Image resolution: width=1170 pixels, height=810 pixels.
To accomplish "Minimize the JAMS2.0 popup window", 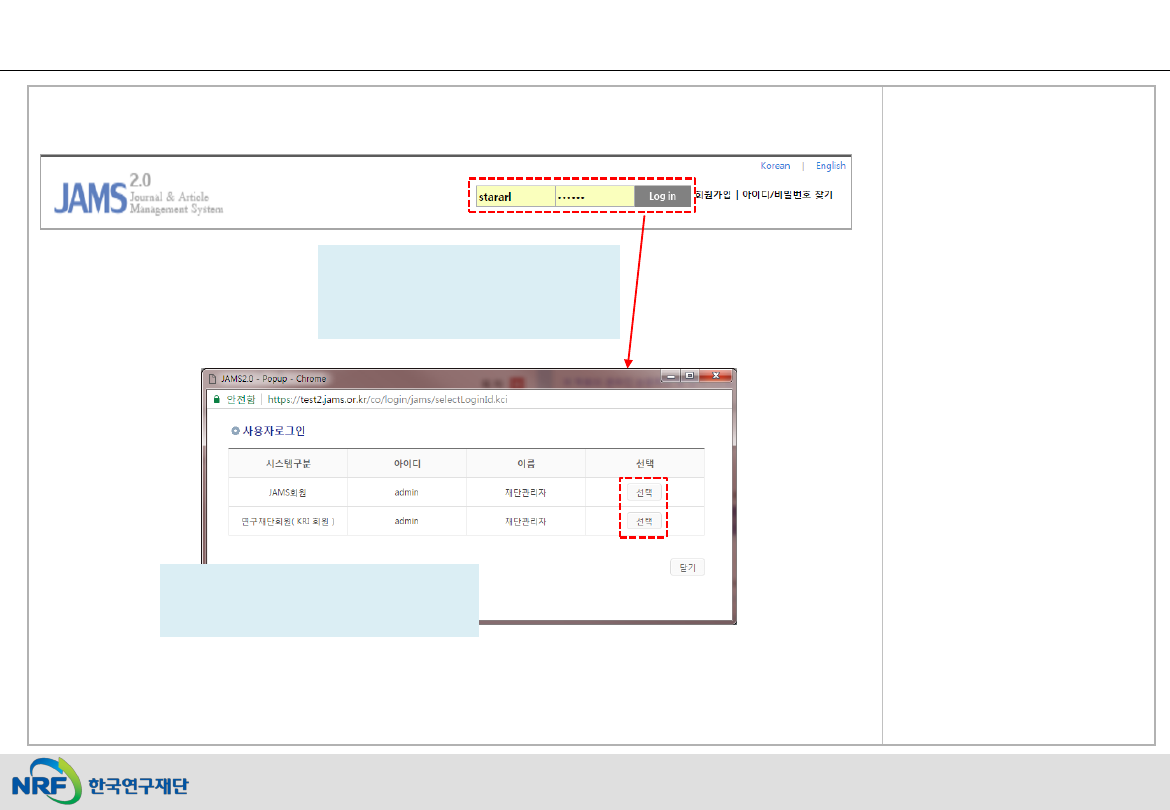I will click(x=670, y=377).
